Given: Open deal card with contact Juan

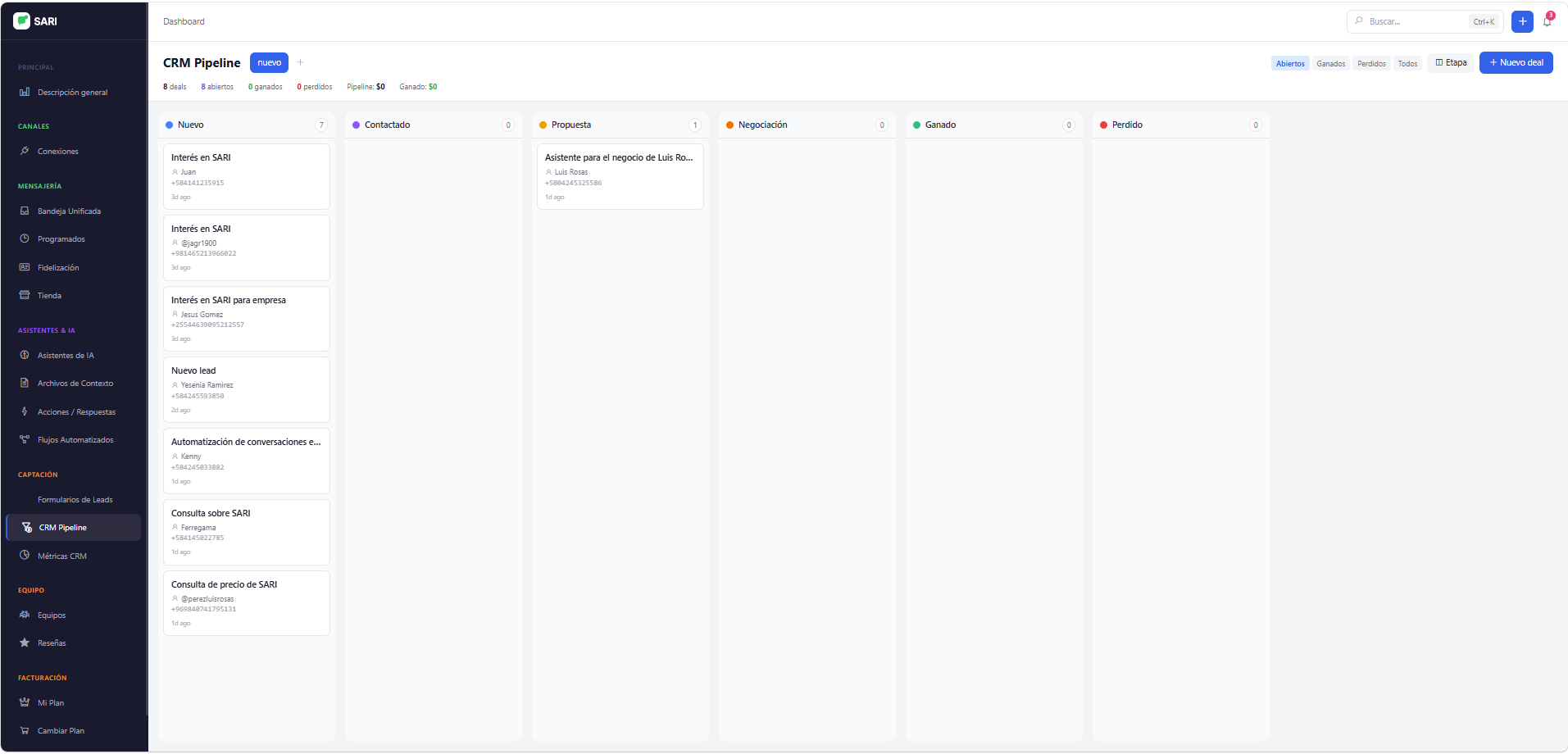Looking at the screenshot, I should pyautogui.click(x=247, y=176).
